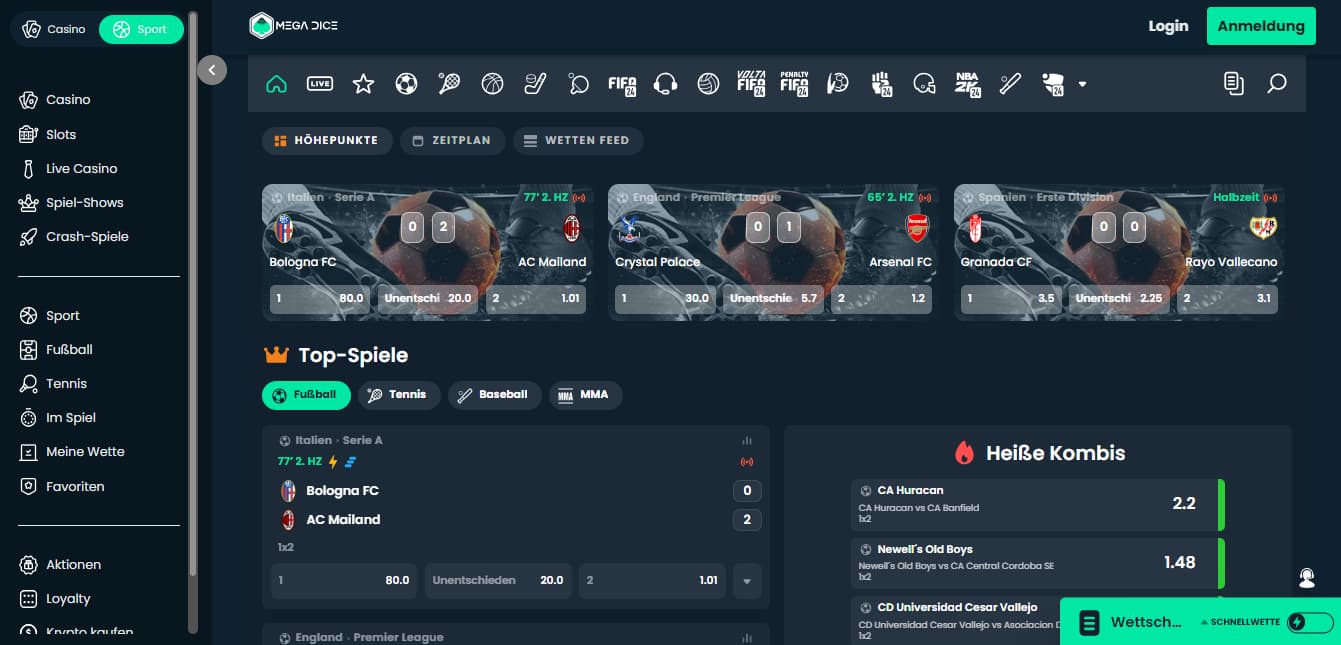
Task: Open Casino in the sidebar
Action: tap(69, 100)
